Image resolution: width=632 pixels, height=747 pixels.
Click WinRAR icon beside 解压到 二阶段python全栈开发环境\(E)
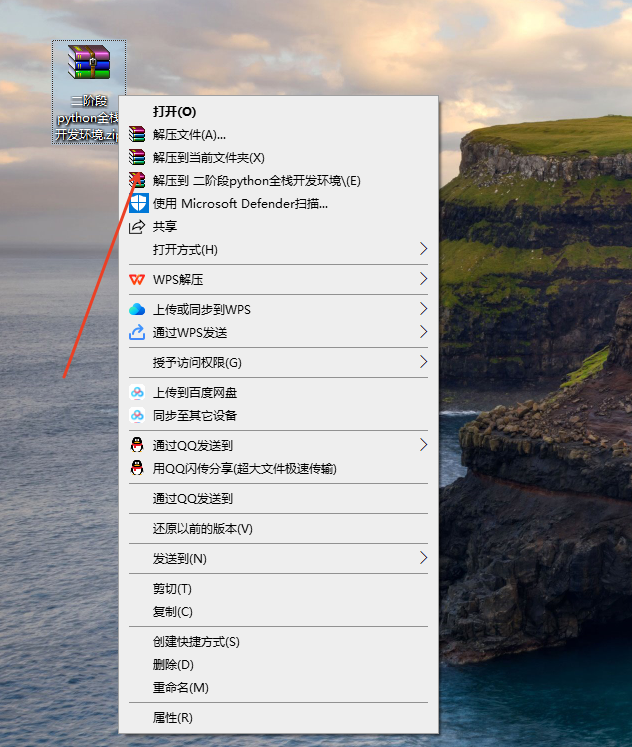[x=137, y=181]
